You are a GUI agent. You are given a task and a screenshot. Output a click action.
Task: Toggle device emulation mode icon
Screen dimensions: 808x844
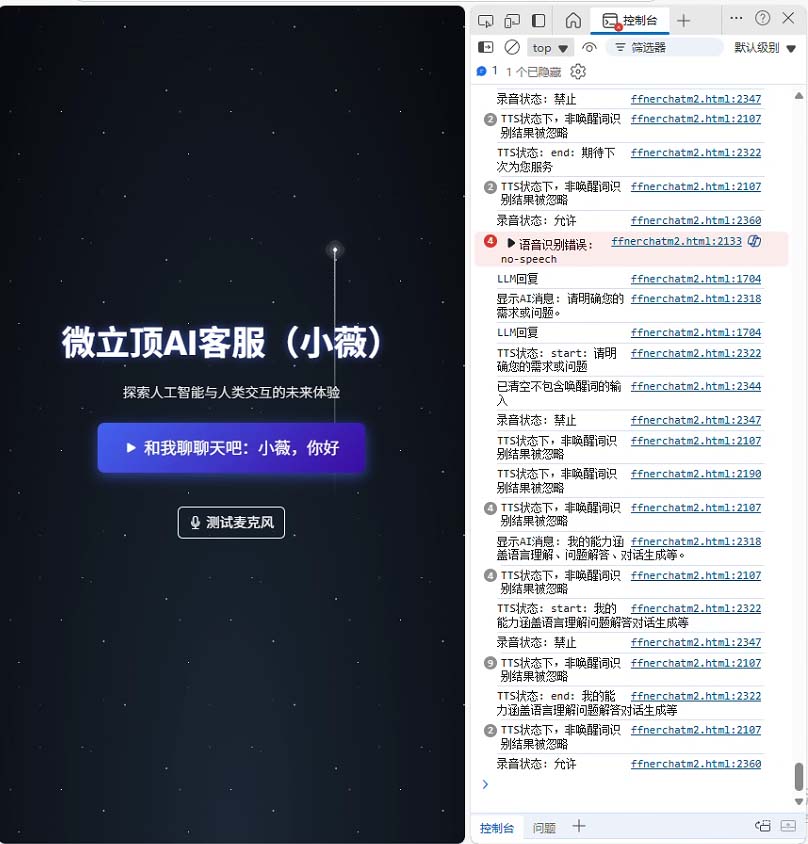512,20
